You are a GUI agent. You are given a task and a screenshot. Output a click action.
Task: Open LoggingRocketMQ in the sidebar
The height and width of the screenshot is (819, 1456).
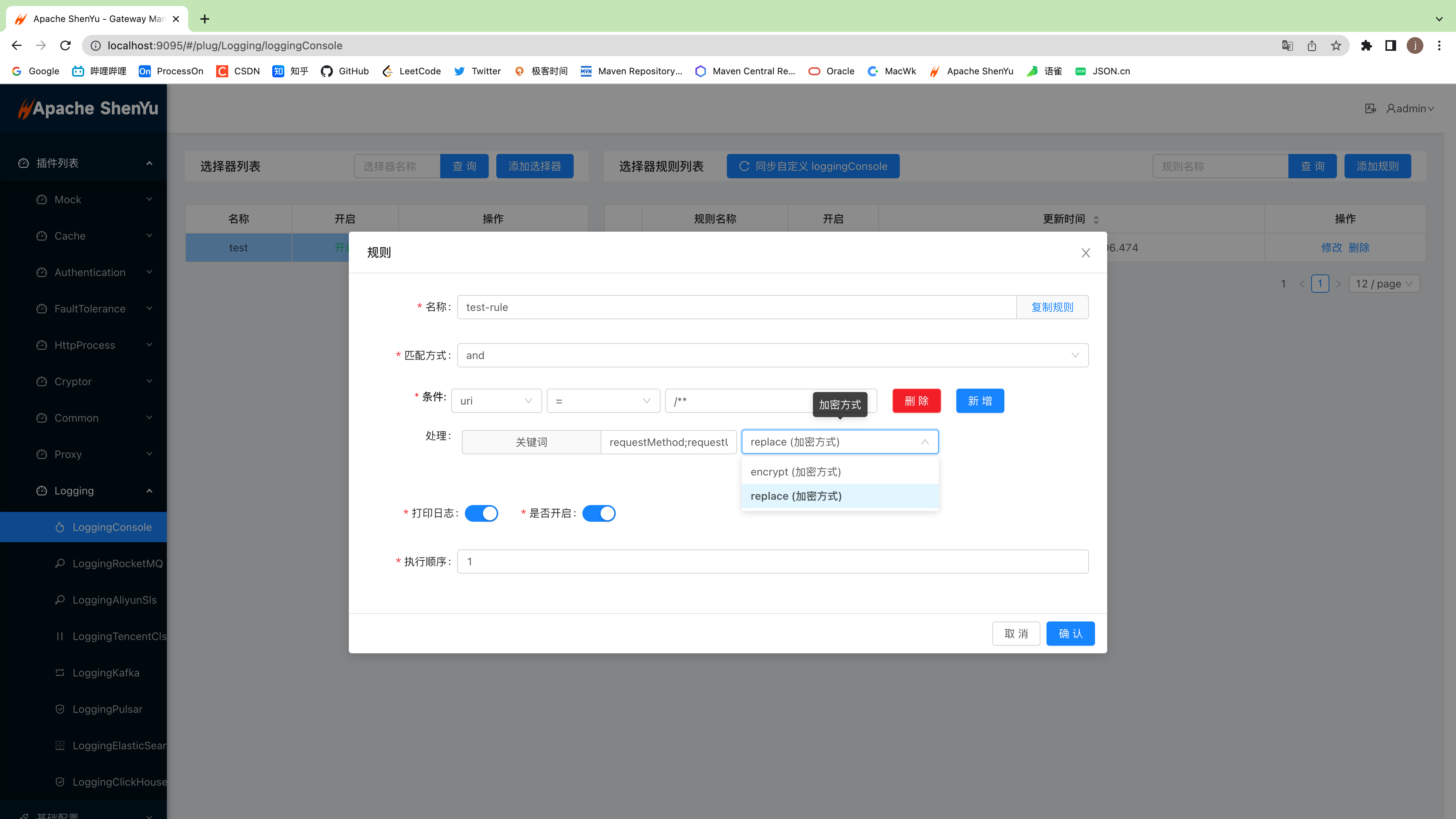click(x=117, y=563)
